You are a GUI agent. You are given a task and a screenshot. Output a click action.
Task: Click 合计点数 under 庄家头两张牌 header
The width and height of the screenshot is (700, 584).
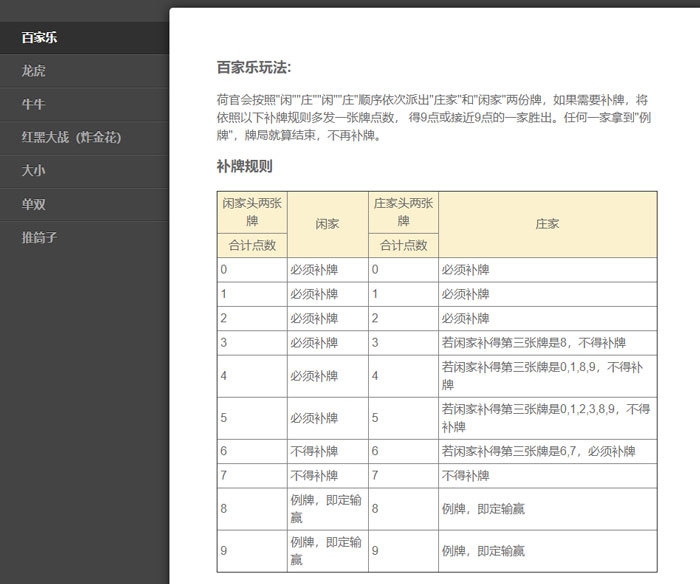click(403, 245)
